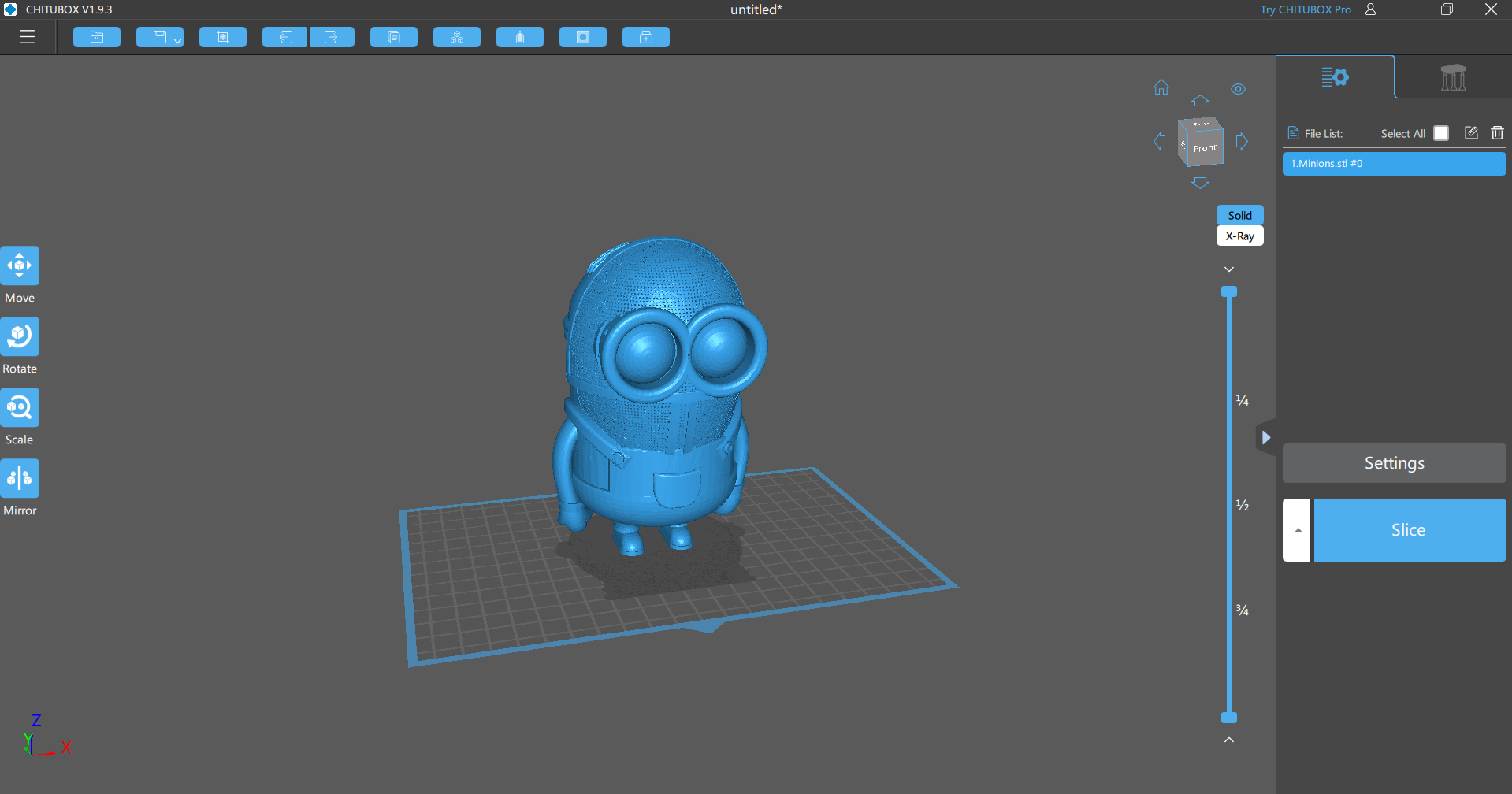Rotate the view up with the arrow

click(1200, 101)
